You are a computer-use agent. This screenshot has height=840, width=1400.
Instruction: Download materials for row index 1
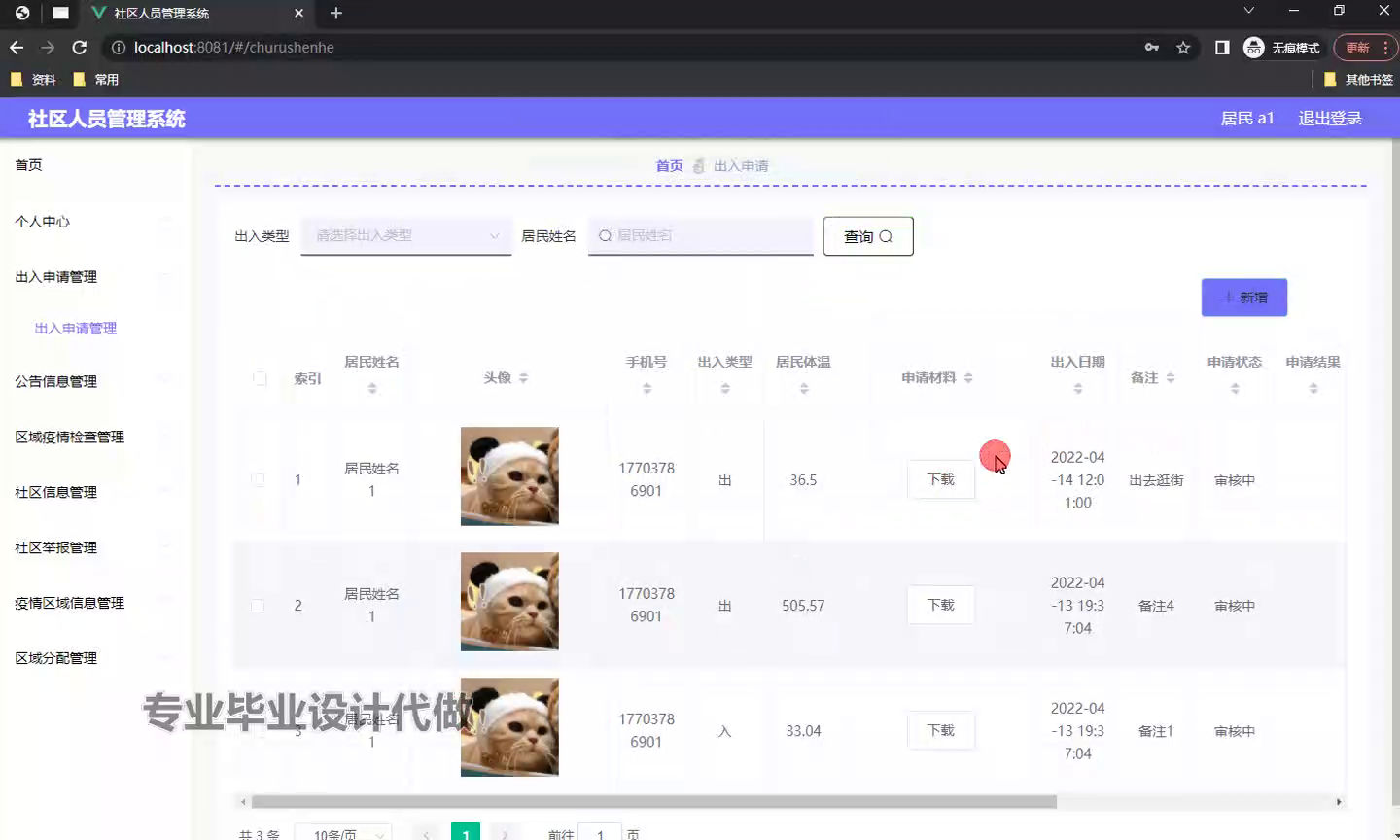pos(941,479)
